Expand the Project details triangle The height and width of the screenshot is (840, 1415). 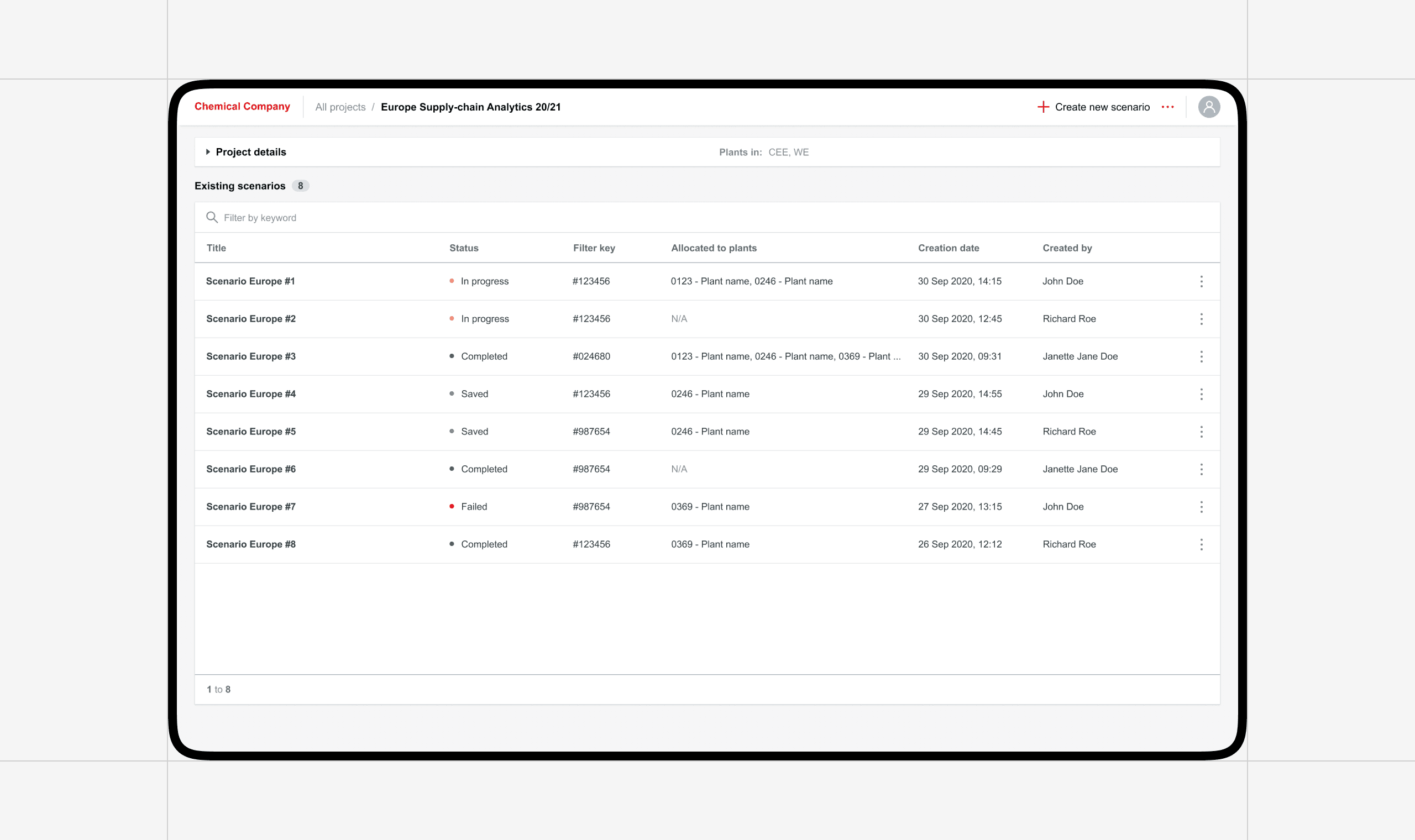pyautogui.click(x=208, y=153)
